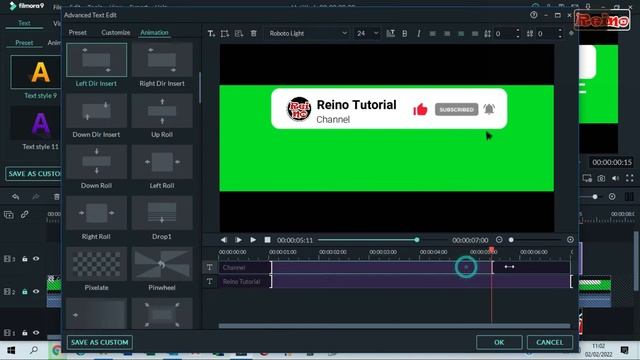Viewport: 640px width, 360px height.
Task: Switch to the Preset tab in dialog
Action: (78, 33)
